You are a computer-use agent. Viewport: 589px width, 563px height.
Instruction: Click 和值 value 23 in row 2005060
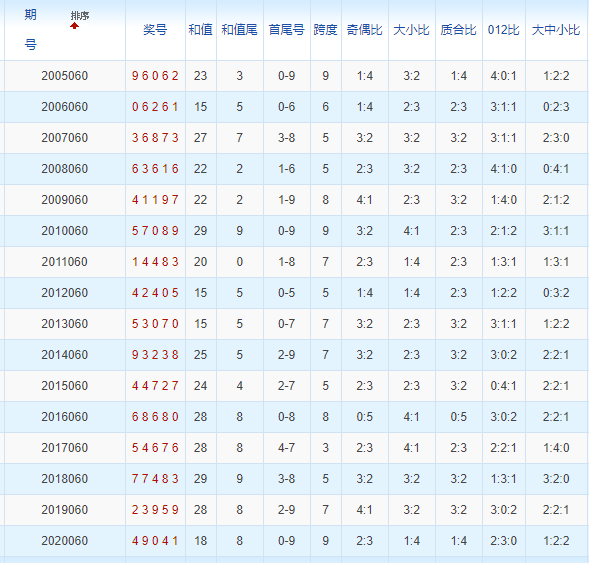pos(201,76)
